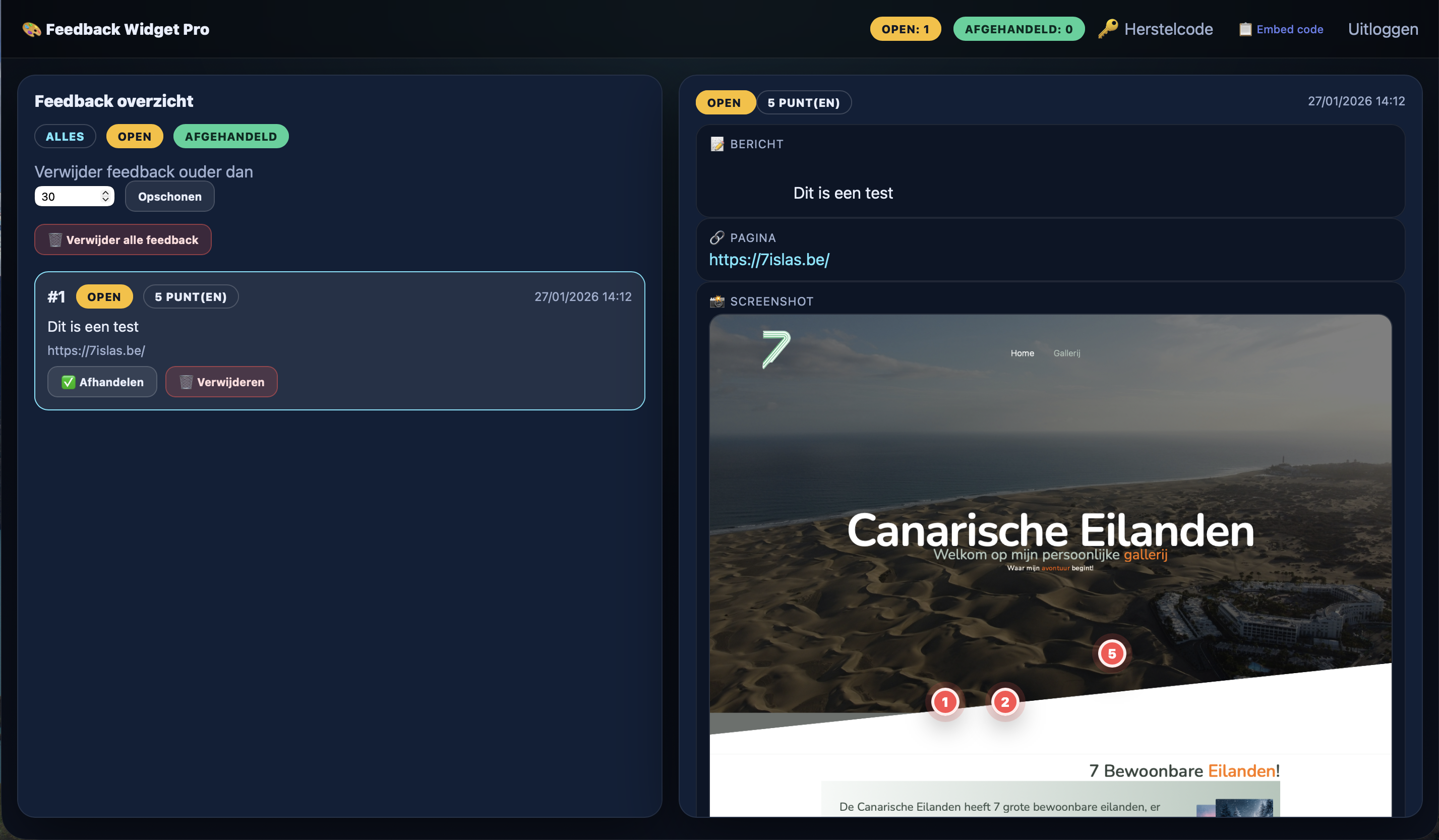
Task: Filter feedback list by Open status
Action: (134, 137)
